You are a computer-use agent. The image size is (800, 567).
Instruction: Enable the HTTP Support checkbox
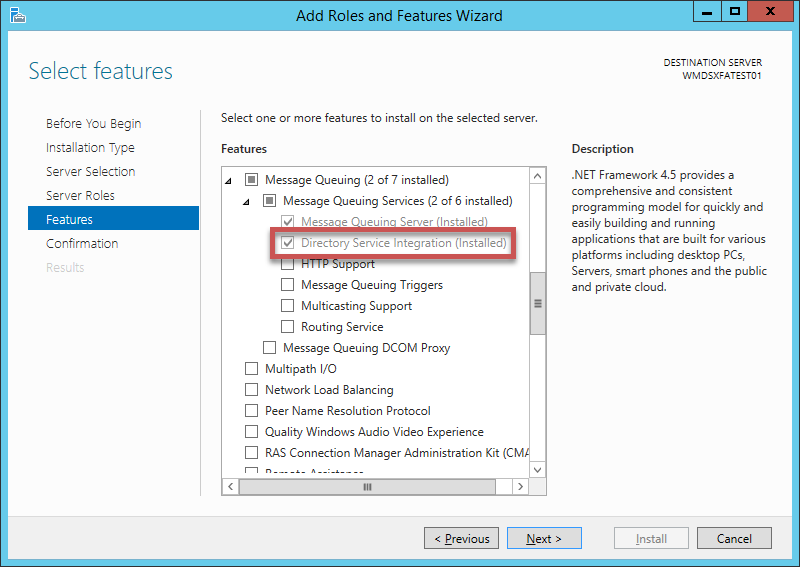coord(288,264)
